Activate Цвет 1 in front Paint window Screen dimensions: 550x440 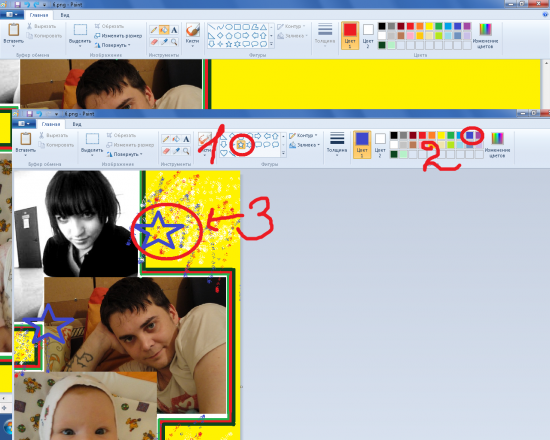(x=362, y=145)
